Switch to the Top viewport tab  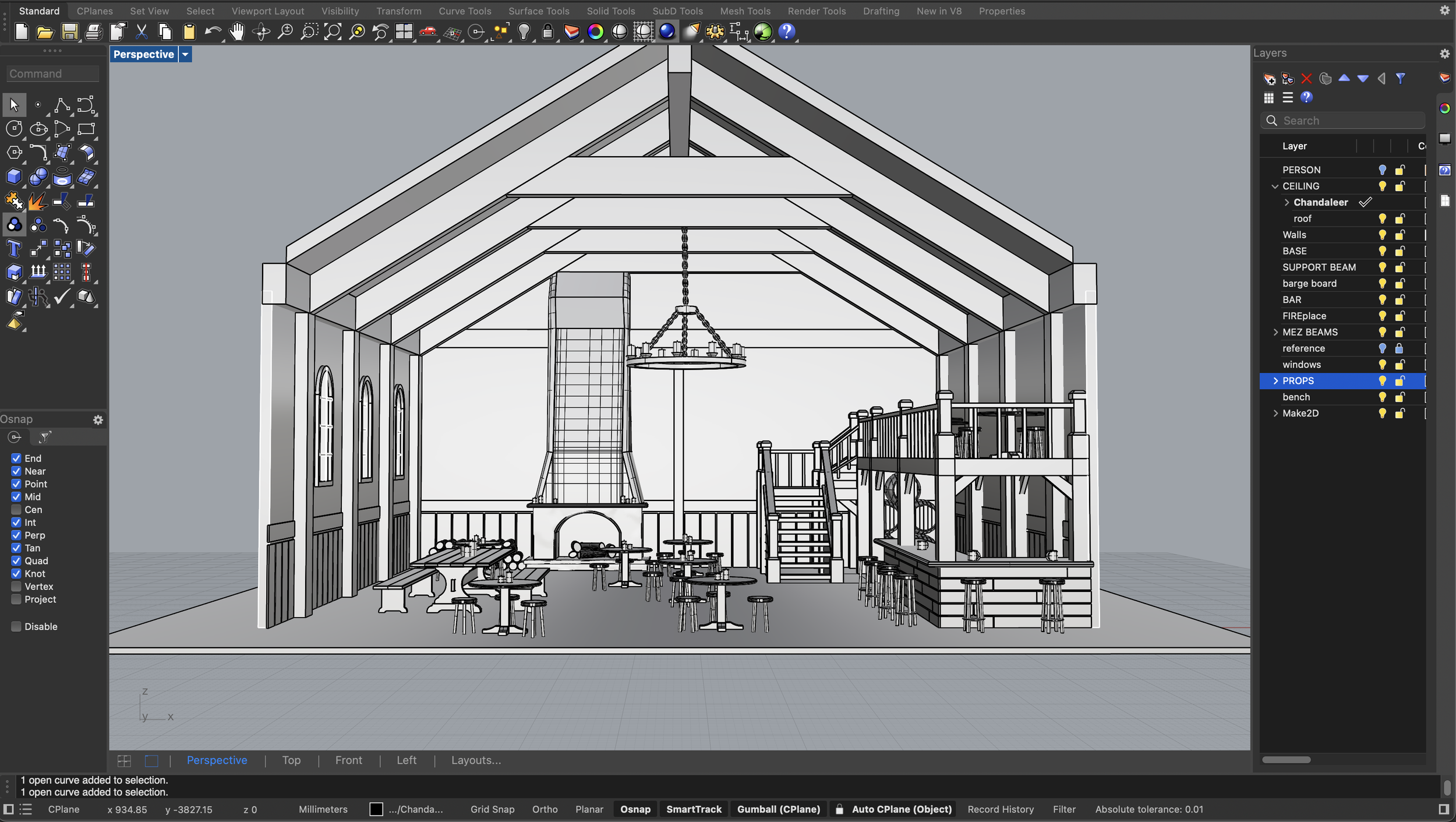click(291, 760)
